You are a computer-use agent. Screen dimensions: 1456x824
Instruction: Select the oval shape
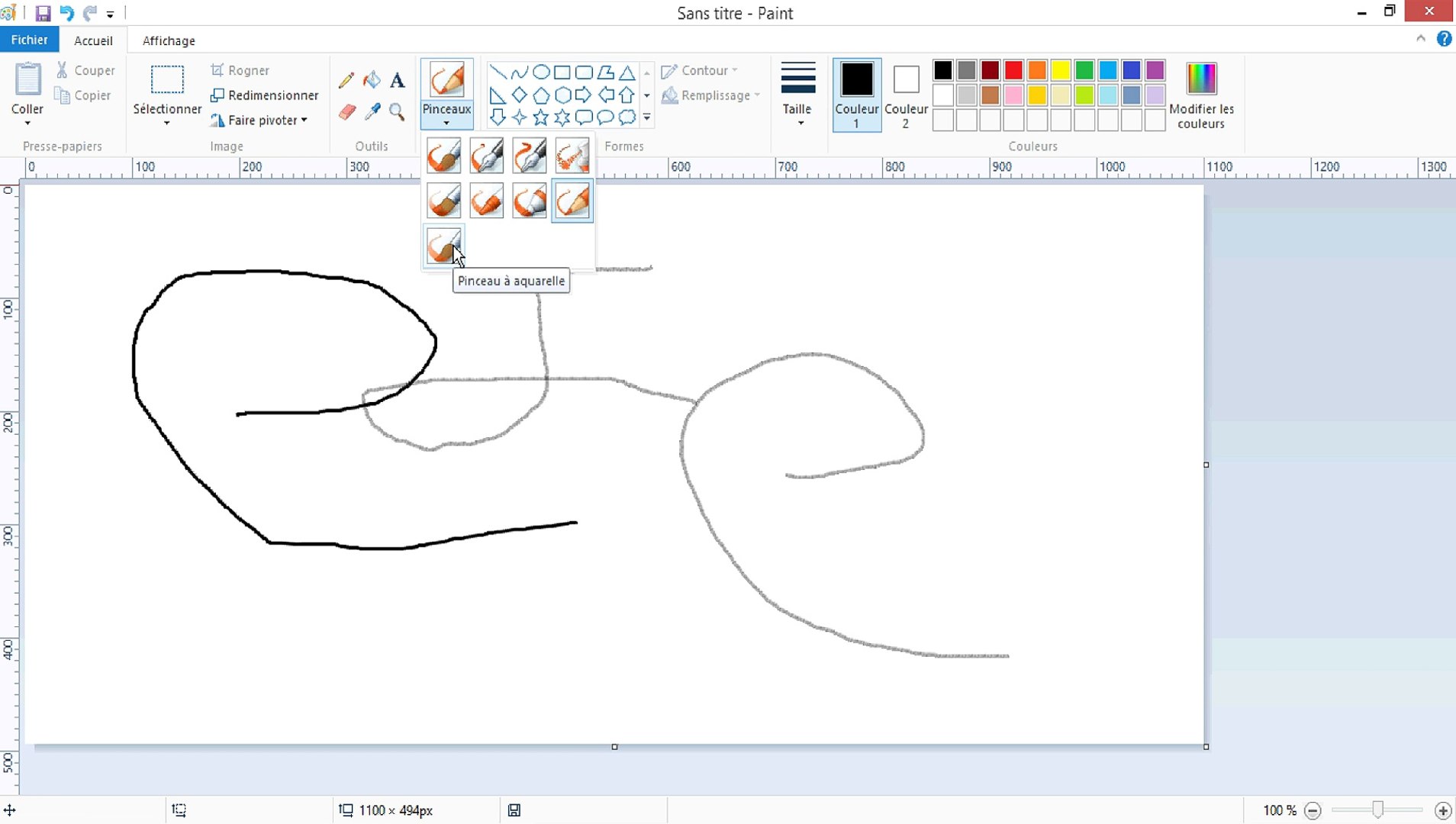pos(541,72)
